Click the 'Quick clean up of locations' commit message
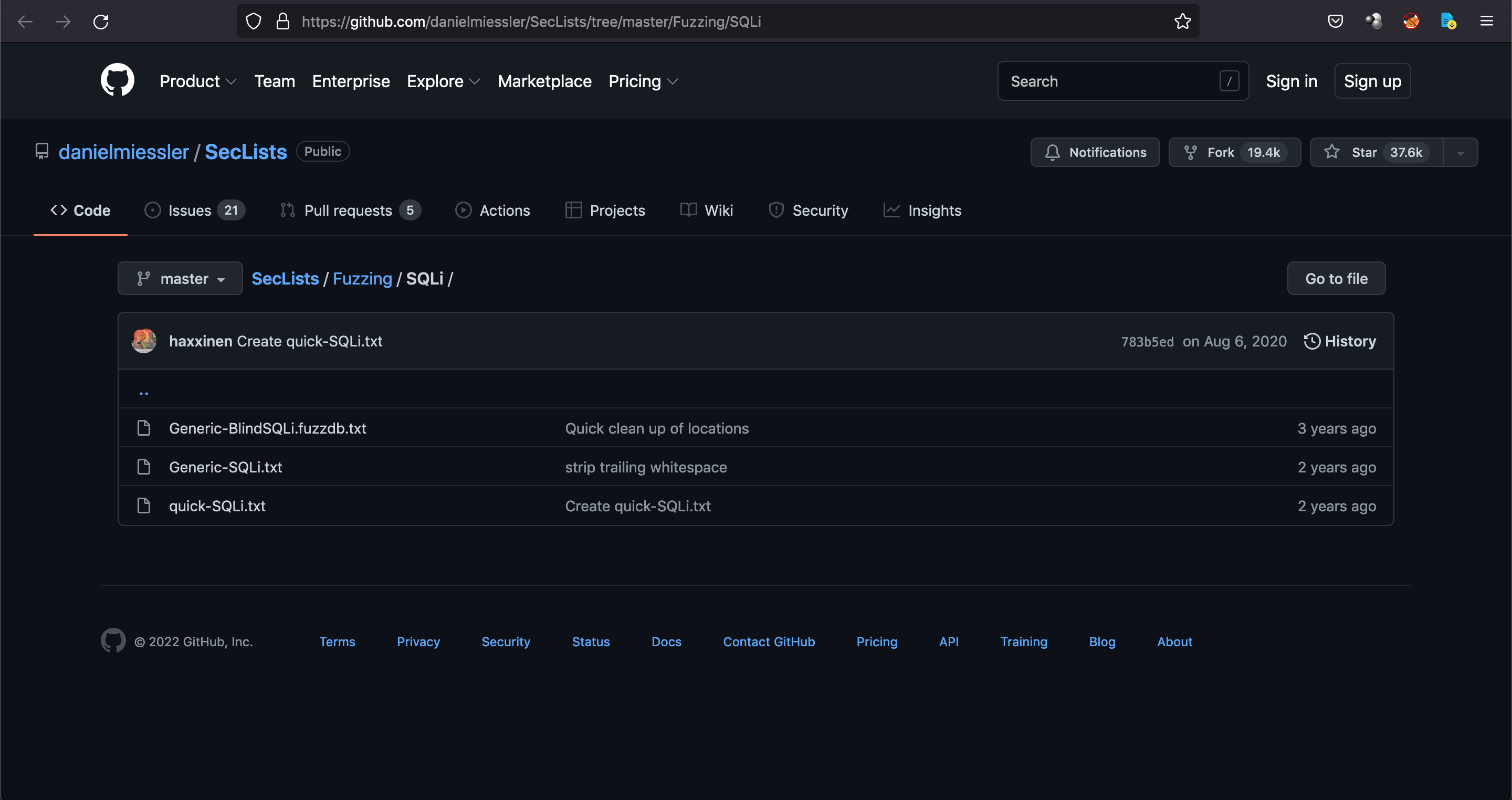Screen dimensions: 1512x800 657,428
